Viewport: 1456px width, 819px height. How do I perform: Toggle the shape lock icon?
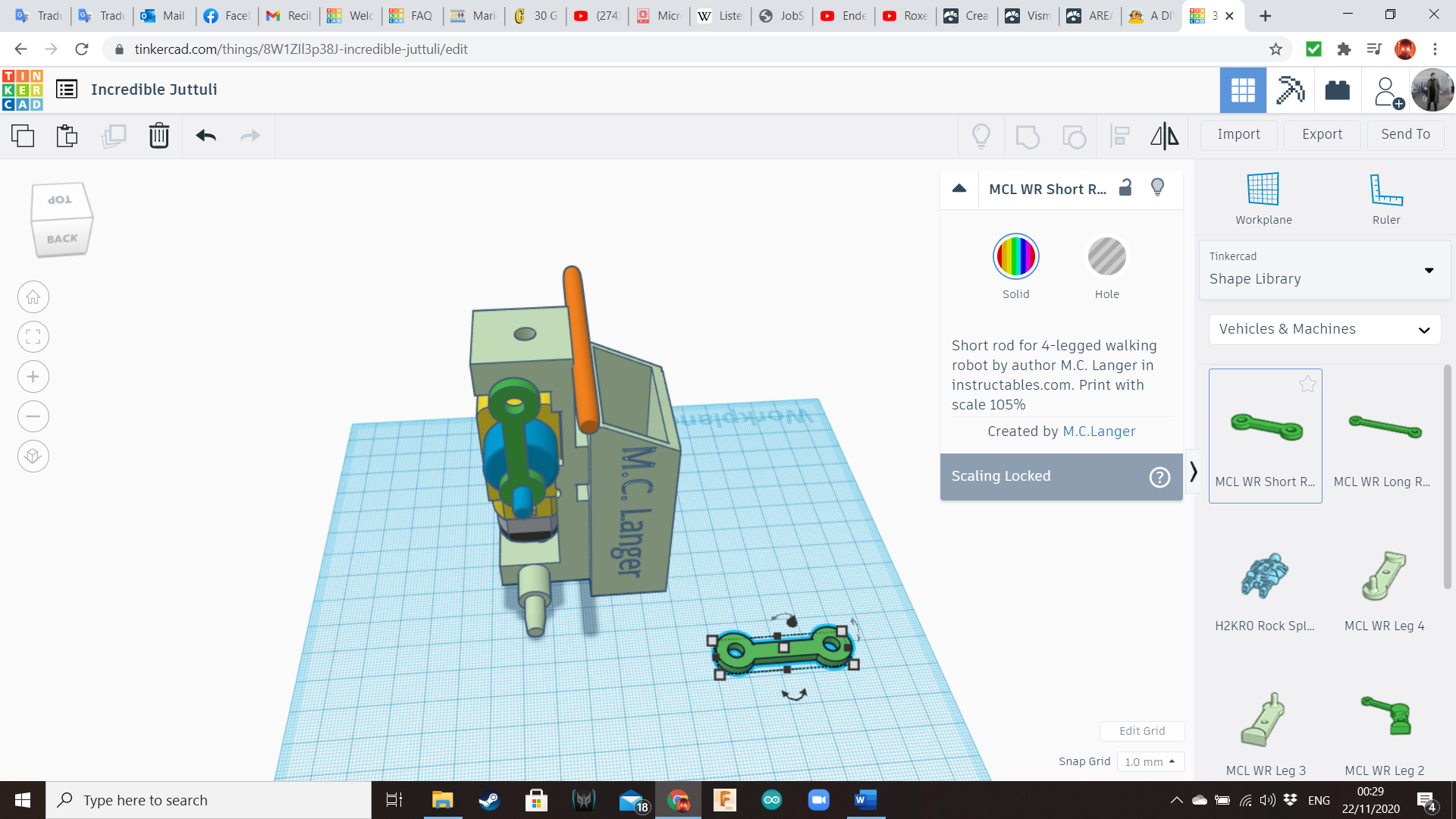coord(1125,188)
